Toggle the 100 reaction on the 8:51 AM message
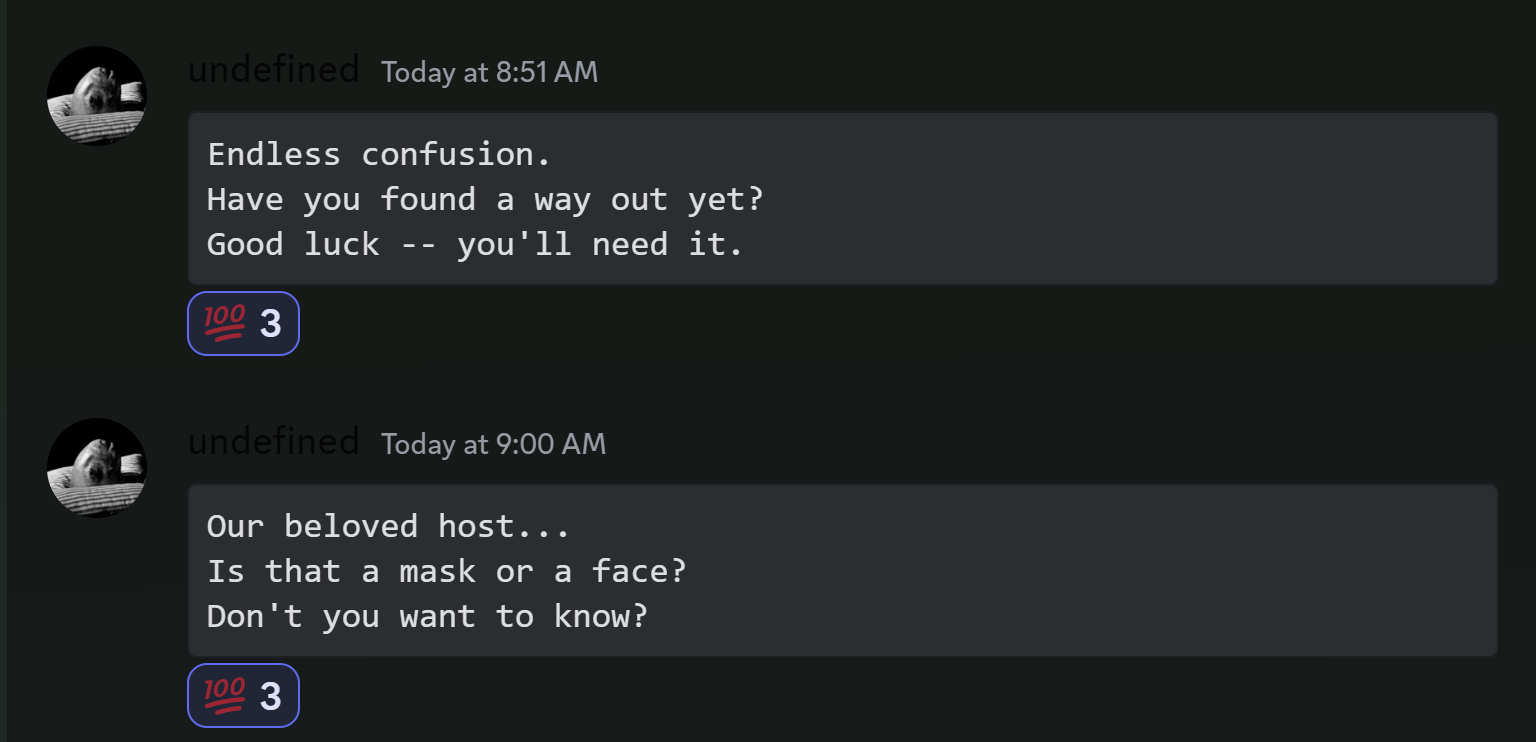The image size is (1536, 742). point(243,323)
